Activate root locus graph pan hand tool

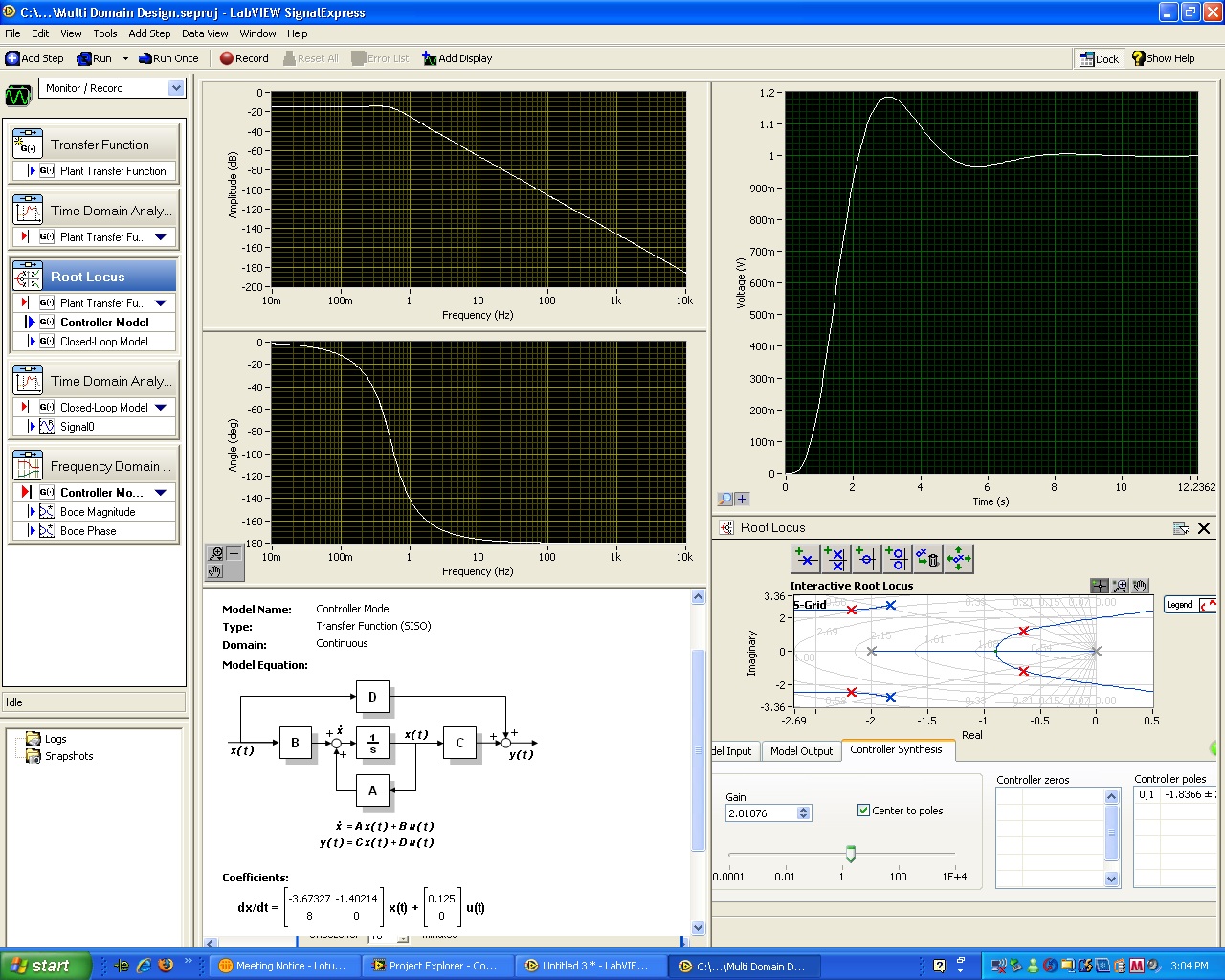pos(1140,586)
